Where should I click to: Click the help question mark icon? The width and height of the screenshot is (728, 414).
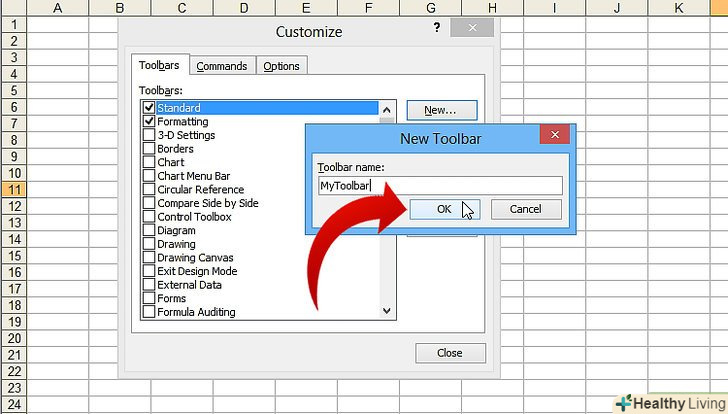pos(437,29)
